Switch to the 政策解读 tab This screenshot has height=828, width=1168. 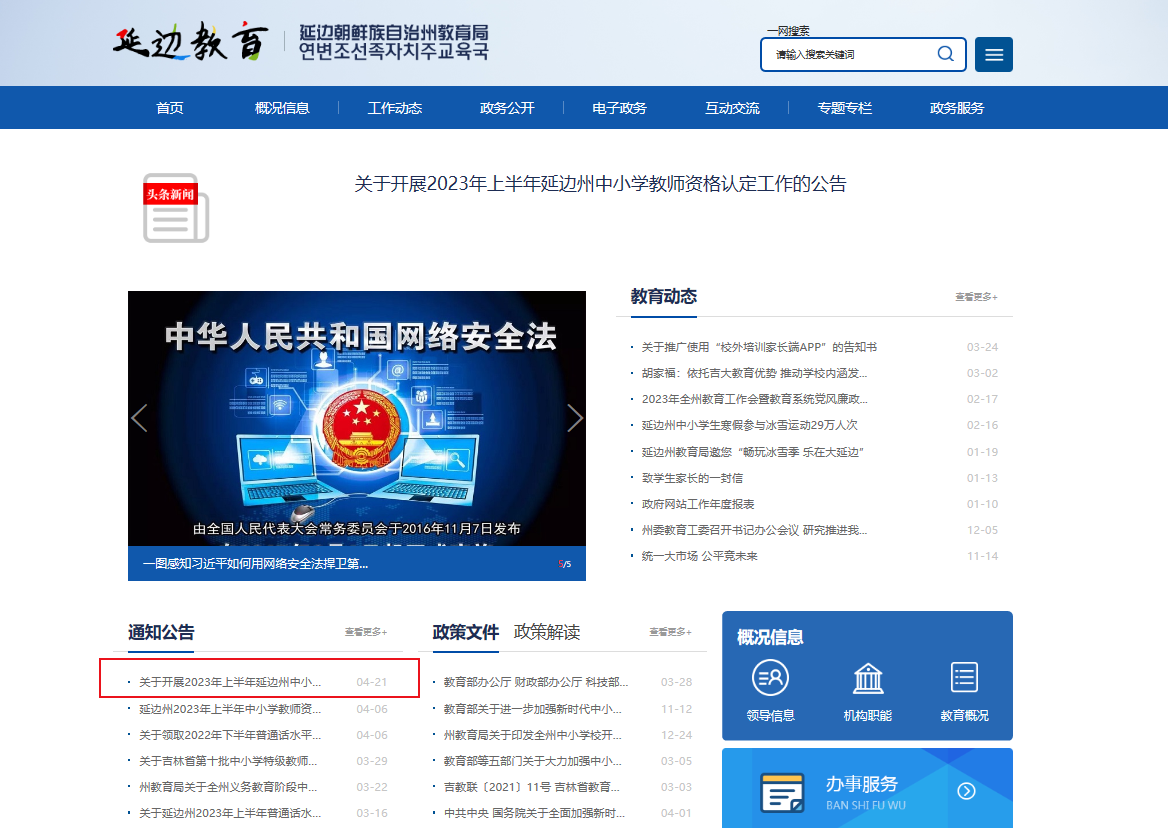point(546,632)
